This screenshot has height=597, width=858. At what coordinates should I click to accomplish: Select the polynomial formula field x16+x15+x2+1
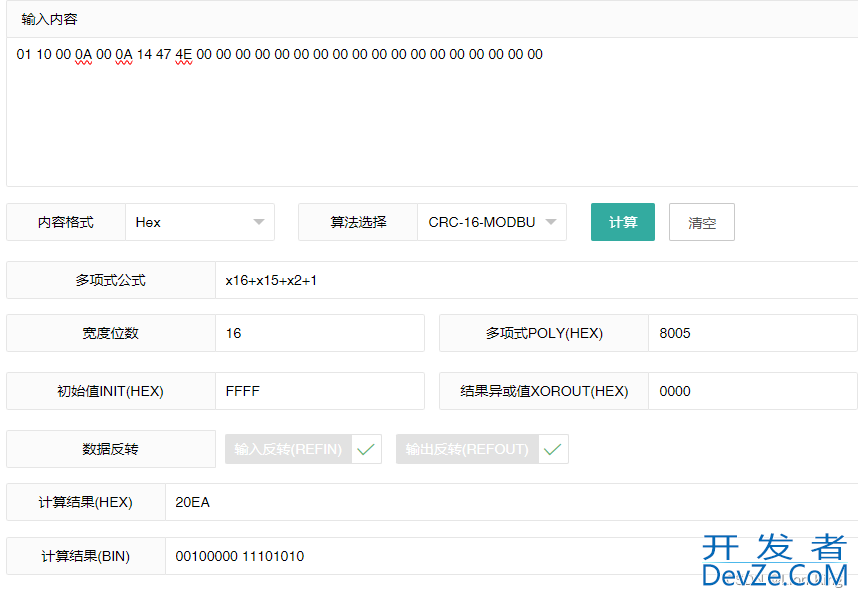point(536,280)
